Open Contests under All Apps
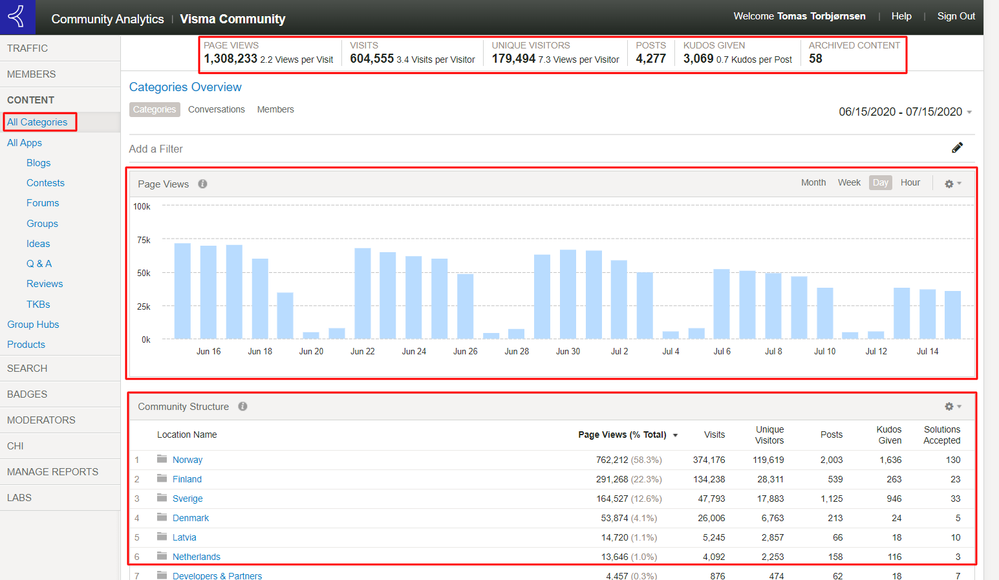This screenshot has width=999, height=580. click(x=45, y=183)
